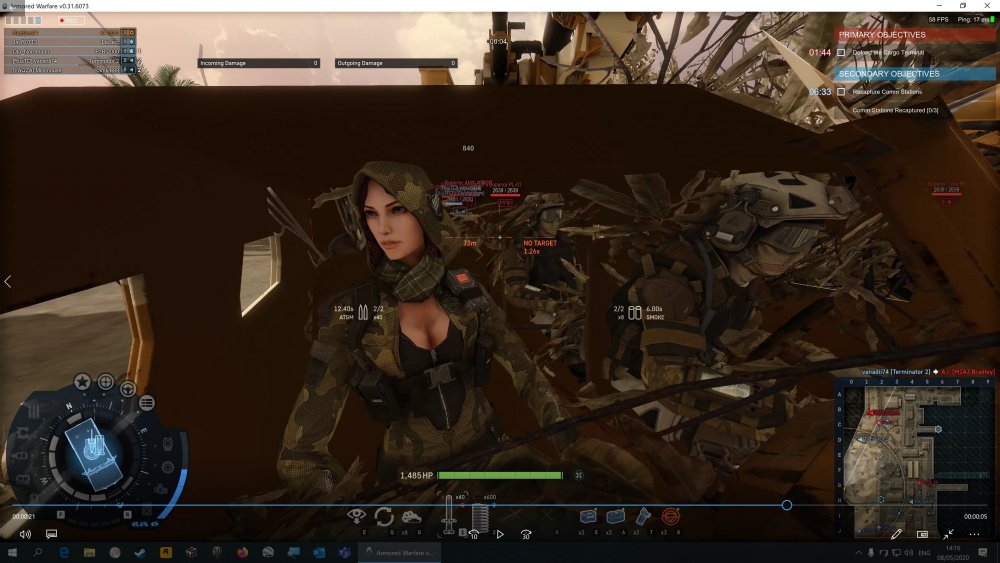Click the SECONDARY OBJECTIVES header
Image resolution: width=1000 pixels, height=563 pixels.
point(915,74)
